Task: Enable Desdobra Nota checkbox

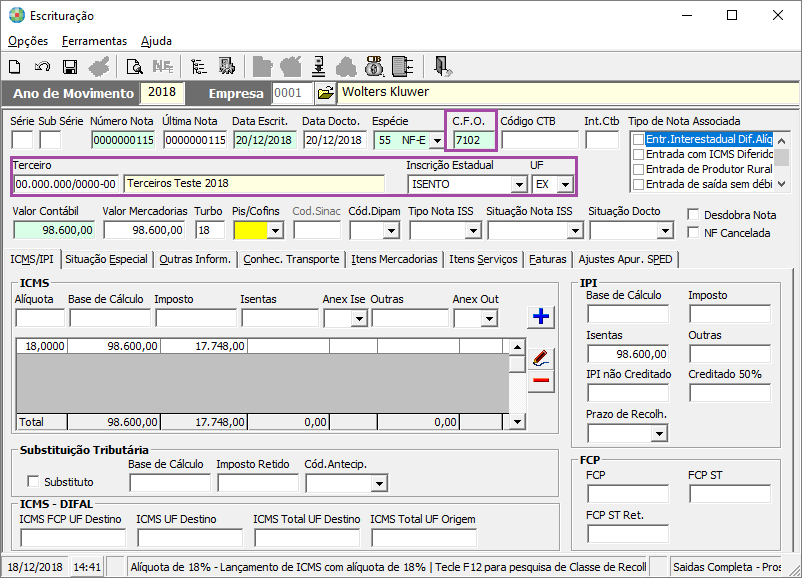Action: tap(693, 214)
